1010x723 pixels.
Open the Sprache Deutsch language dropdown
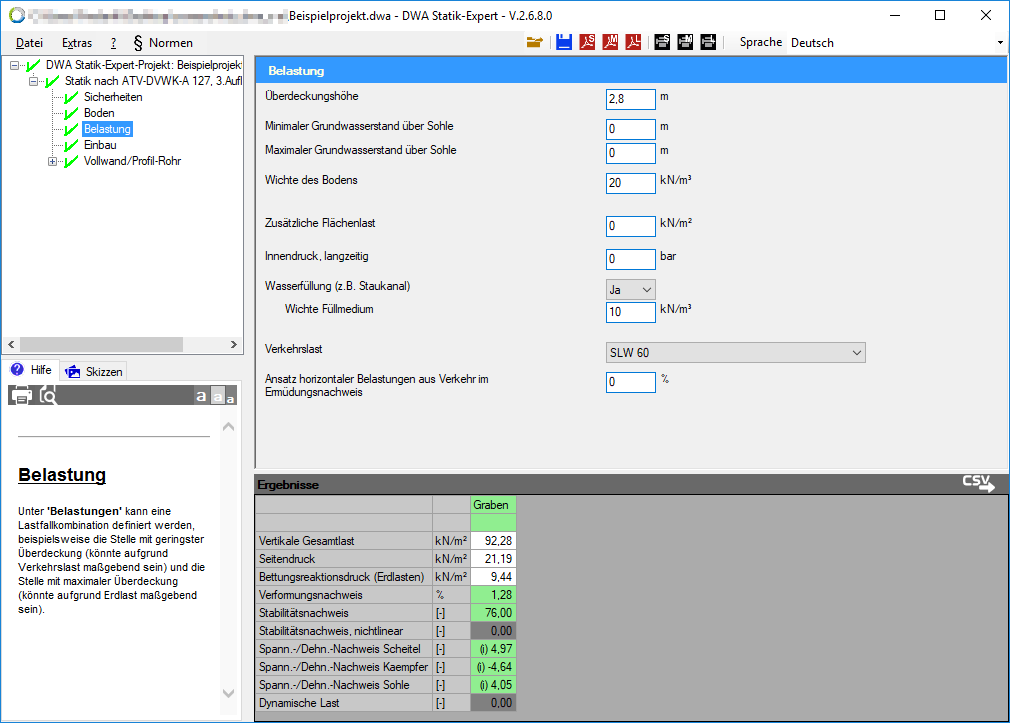(x=896, y=43)
